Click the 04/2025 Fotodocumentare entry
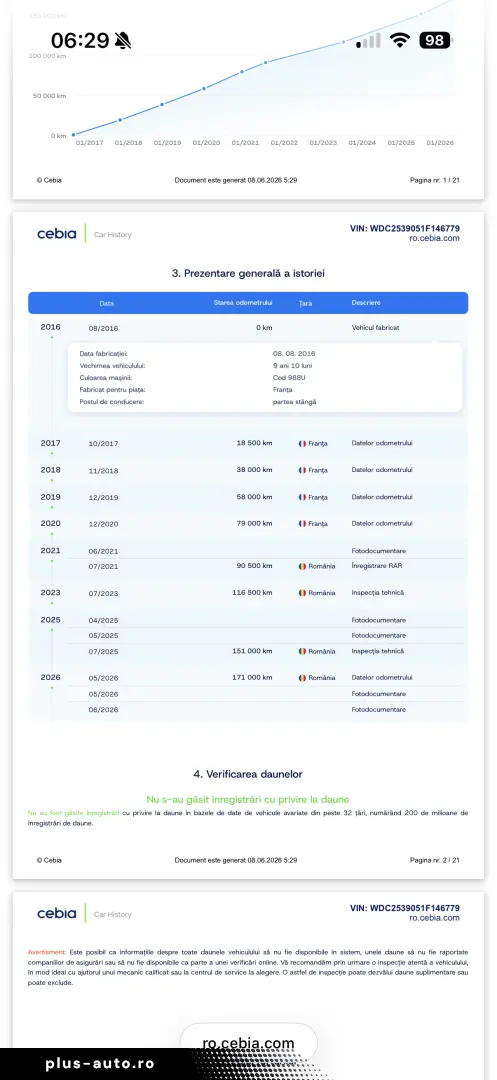 point(379,620)
